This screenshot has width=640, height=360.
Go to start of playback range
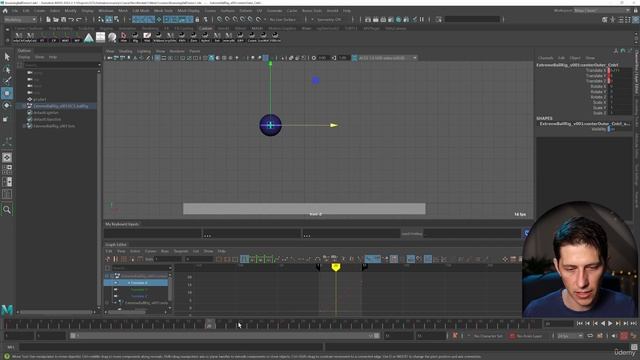click(580, 323)
